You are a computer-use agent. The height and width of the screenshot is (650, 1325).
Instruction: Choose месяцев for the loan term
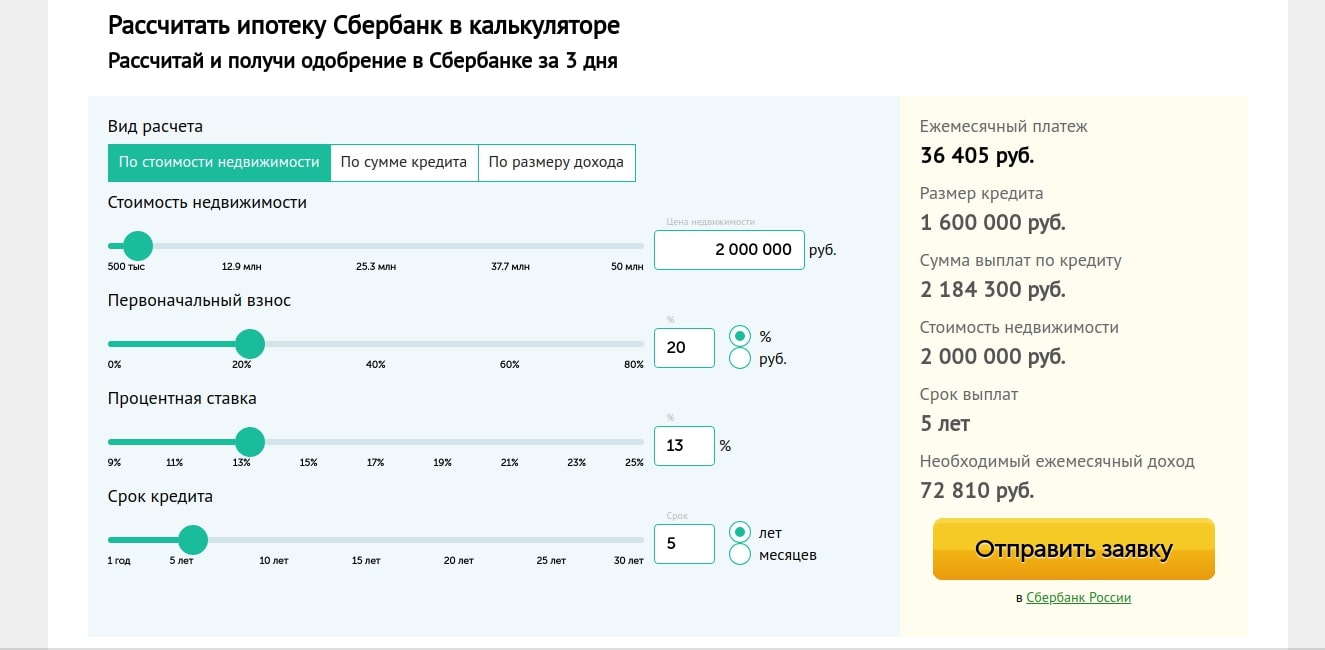(x=740, y=554)
